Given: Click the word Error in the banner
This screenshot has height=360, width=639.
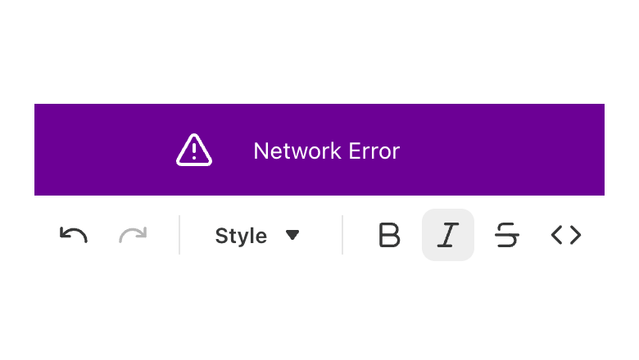Looking at the screenshot, I should pos(374,151).
